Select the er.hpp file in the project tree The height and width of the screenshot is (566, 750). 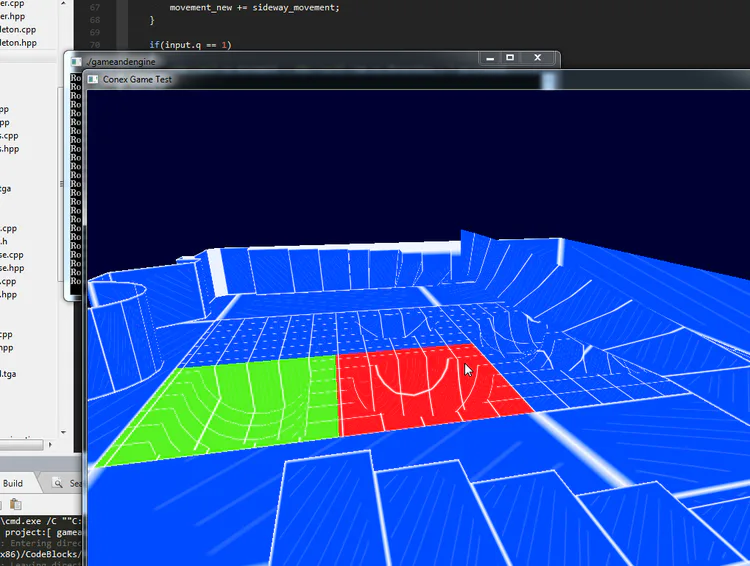pos(12,16)
